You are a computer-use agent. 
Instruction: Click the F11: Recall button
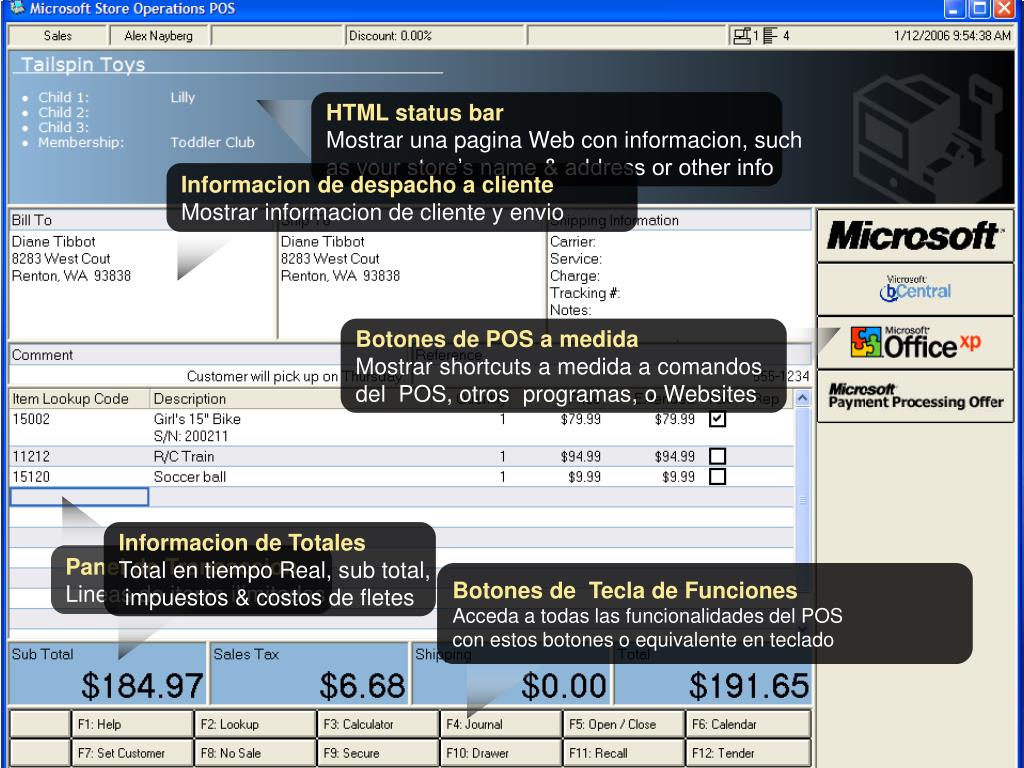(623, 753)
